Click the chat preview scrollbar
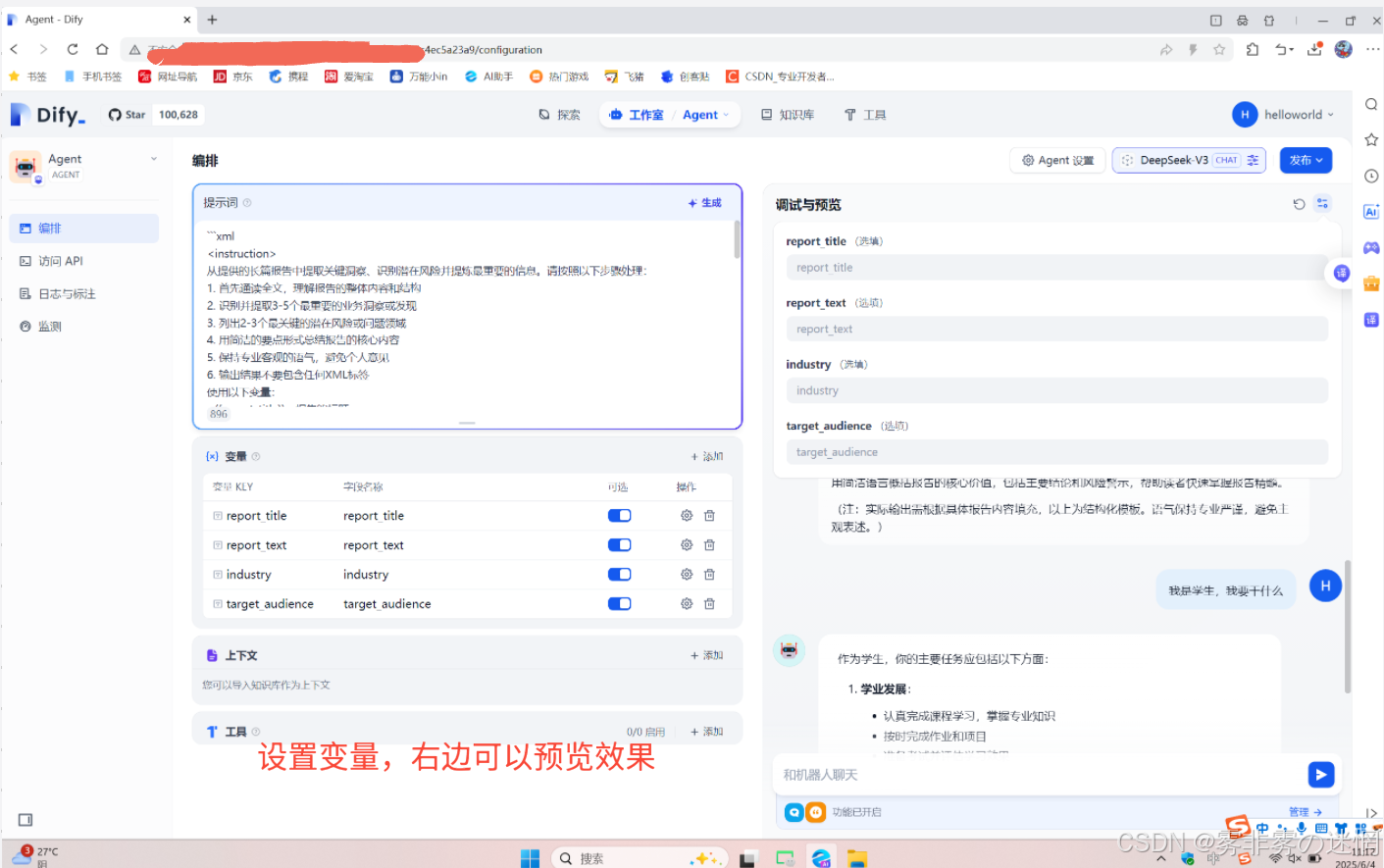The height and width of the screenshot is (868, 1384). point(1348,628)
